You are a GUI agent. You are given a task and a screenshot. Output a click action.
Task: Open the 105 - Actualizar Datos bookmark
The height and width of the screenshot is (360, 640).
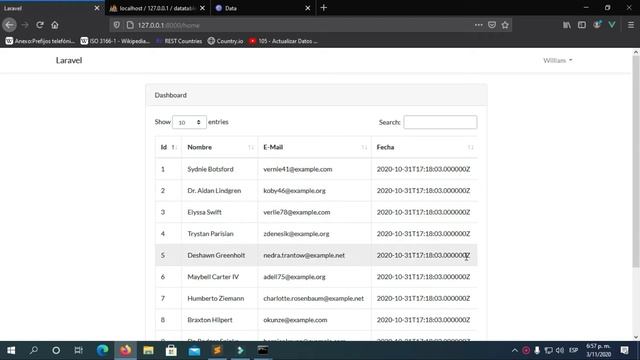[x=283, y=41]
